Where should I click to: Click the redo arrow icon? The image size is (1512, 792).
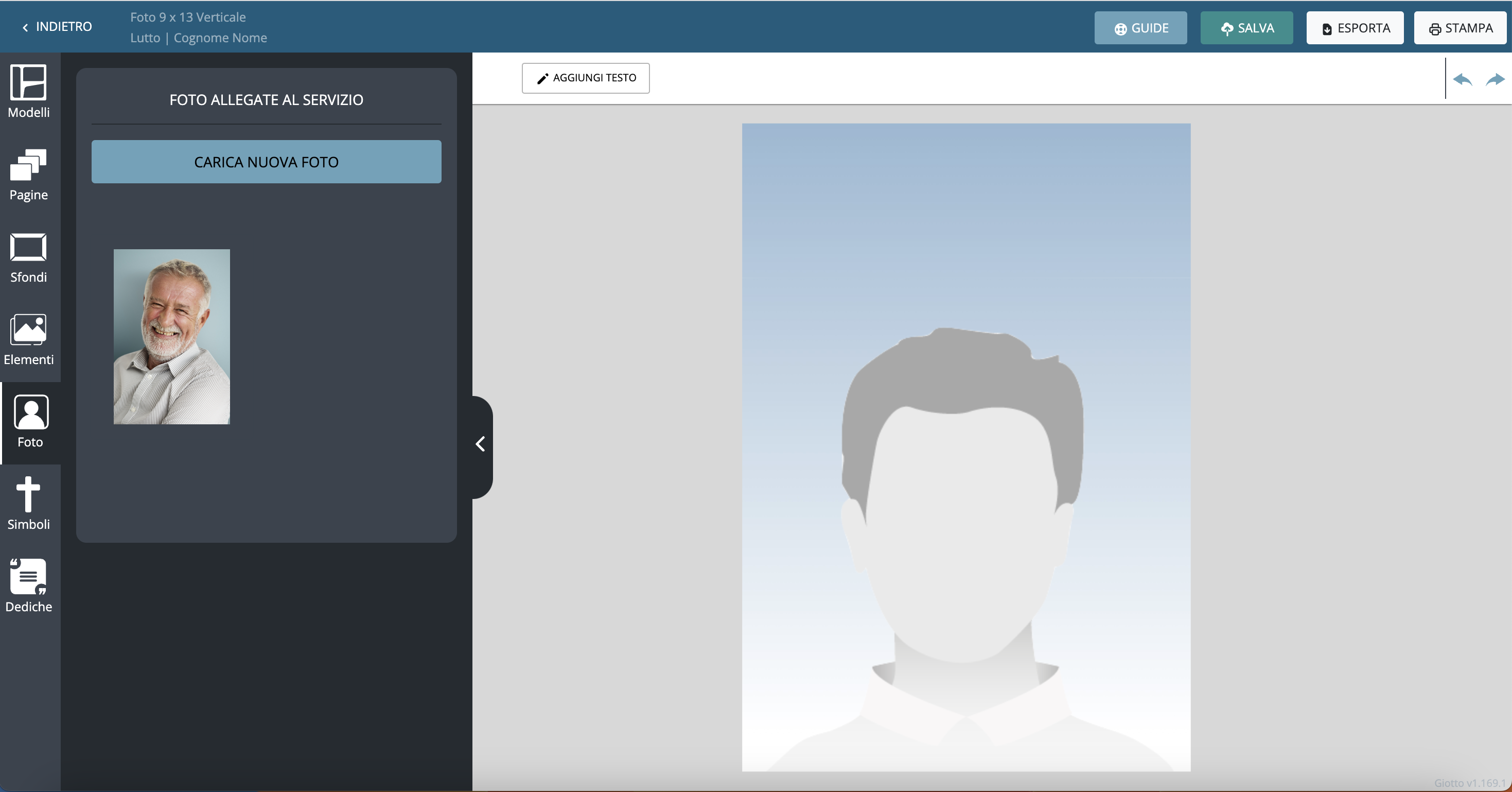point(1495,79)
